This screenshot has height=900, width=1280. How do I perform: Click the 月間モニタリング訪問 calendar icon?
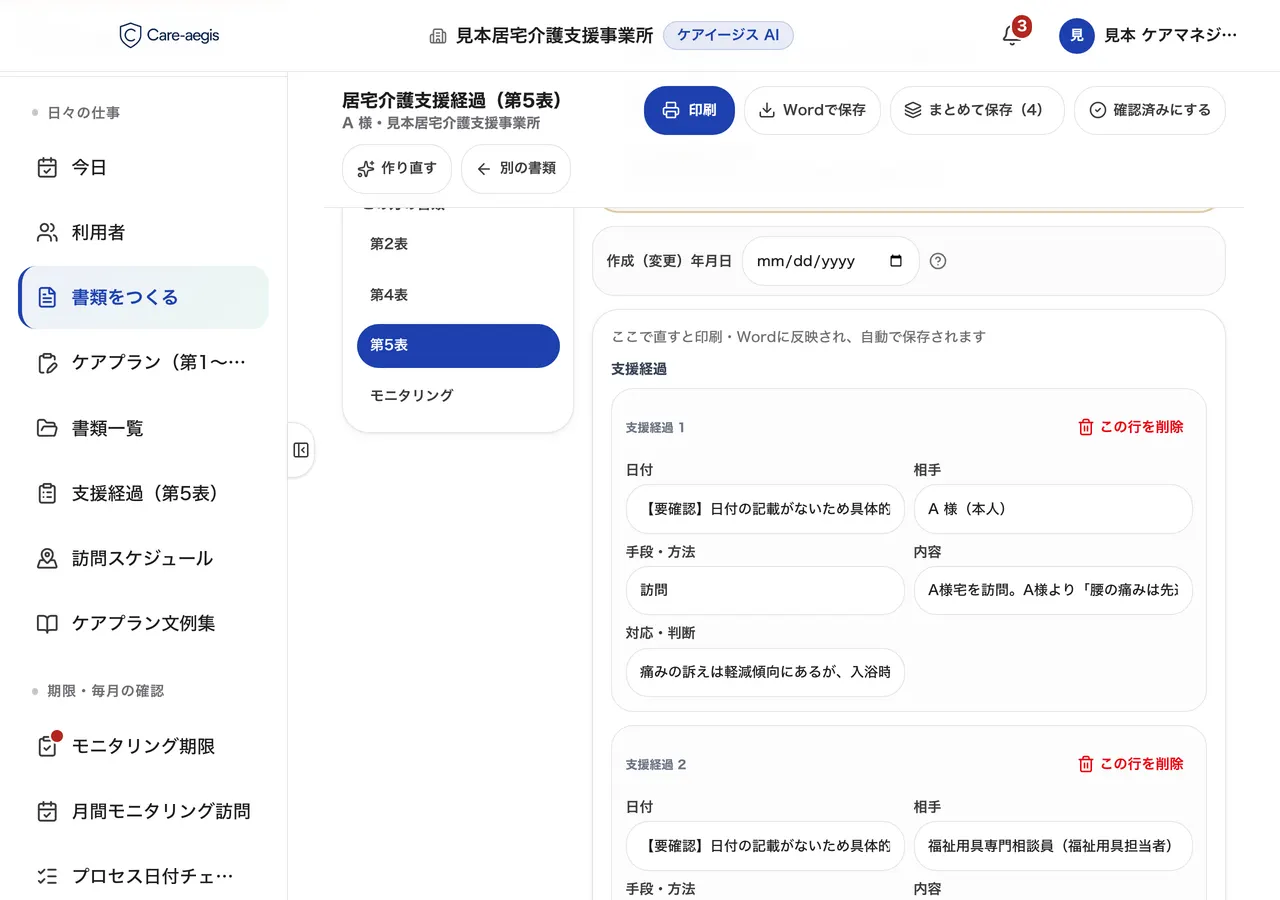47,811
